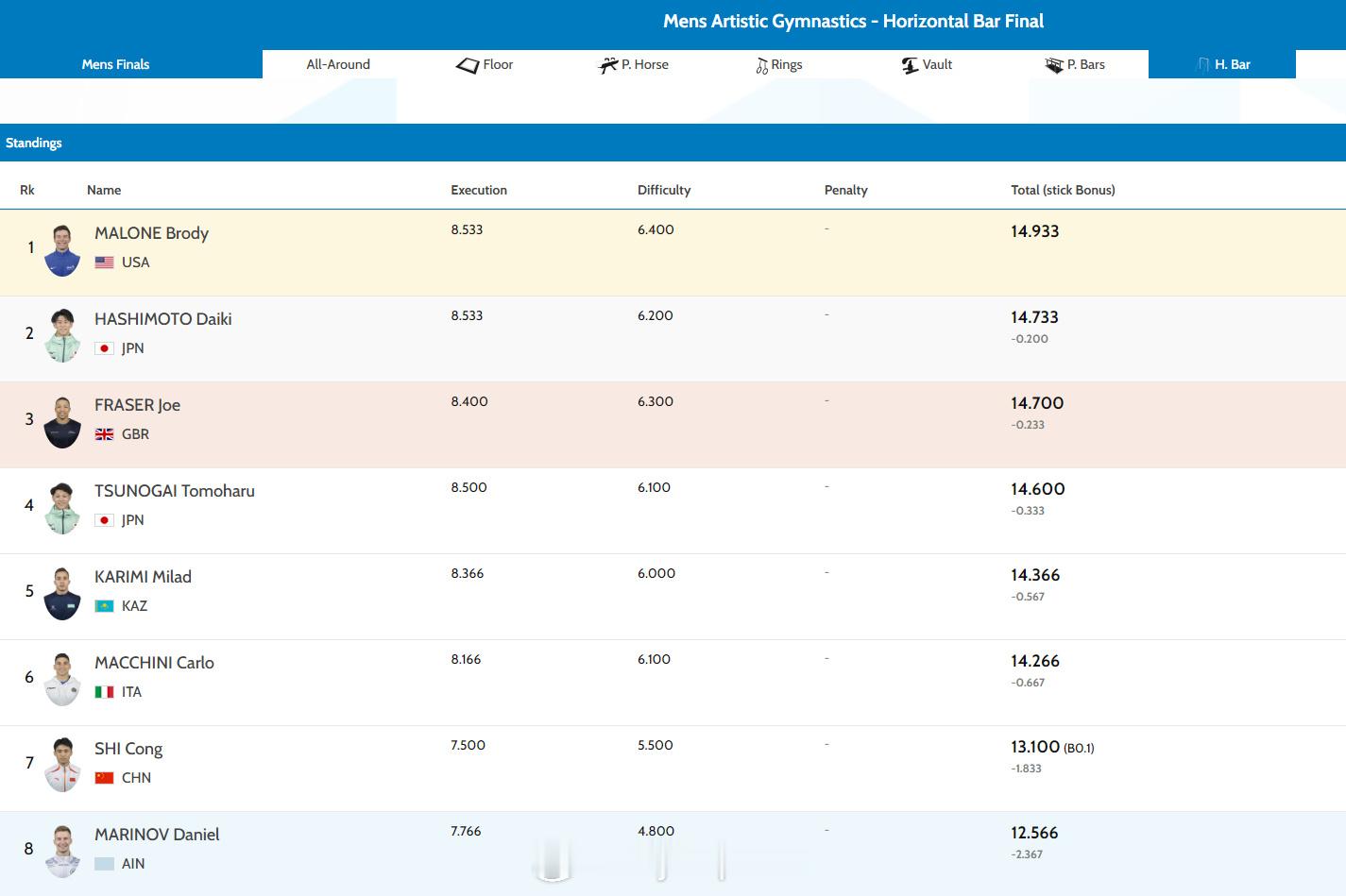Click Brody Malone's athlete photo
Screen dimensions: 1346x896
[62, 250]
